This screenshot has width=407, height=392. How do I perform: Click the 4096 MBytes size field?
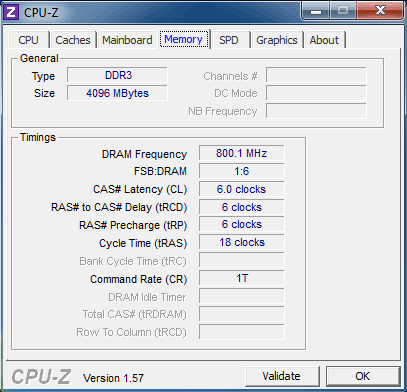(117, 93)
